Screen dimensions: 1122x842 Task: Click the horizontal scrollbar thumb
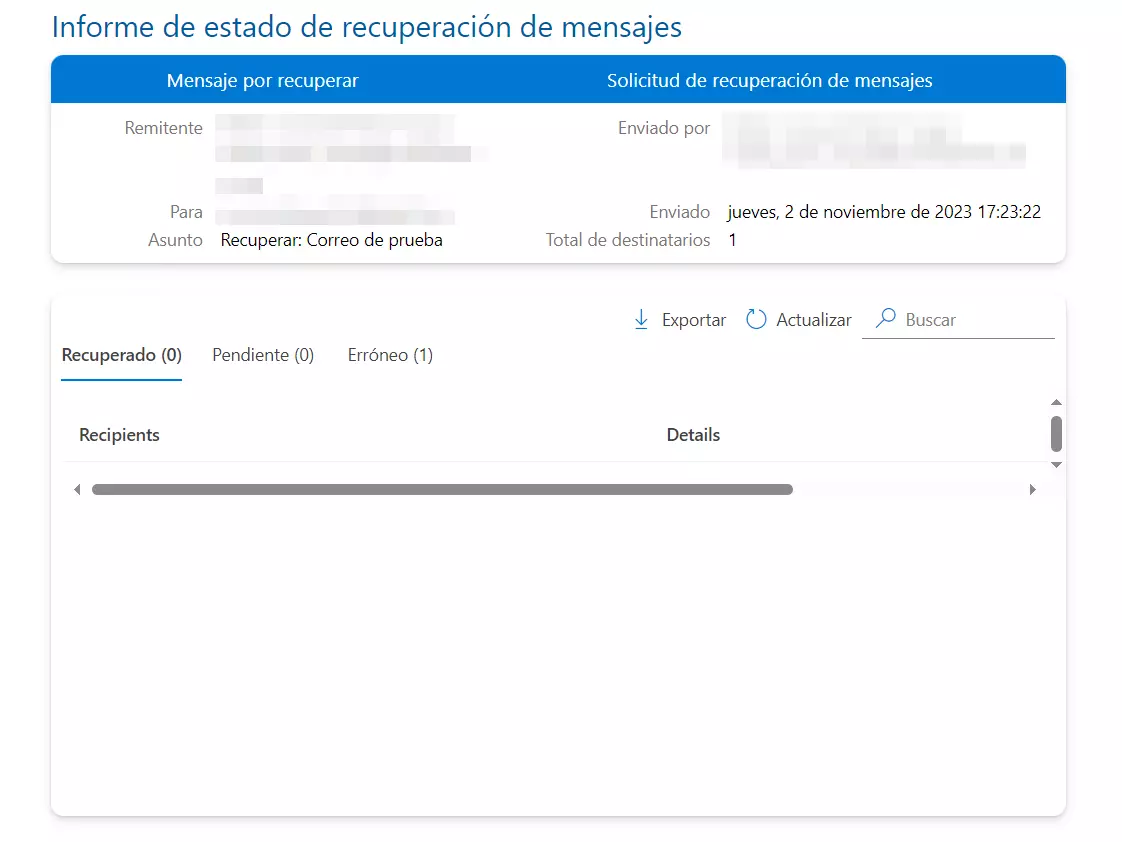click(x=443, y=489)
